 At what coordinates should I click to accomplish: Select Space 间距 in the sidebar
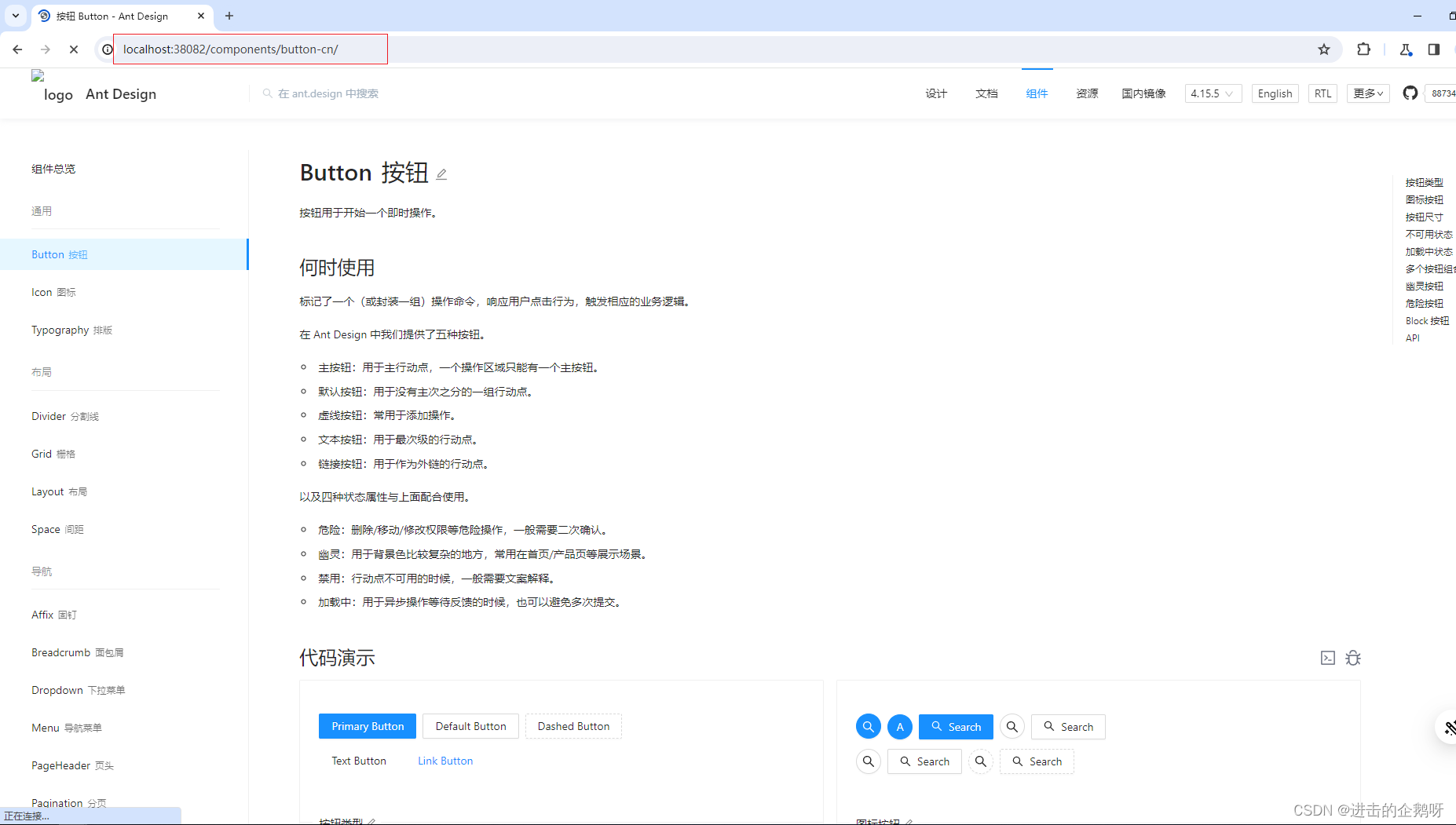[124, 529]
